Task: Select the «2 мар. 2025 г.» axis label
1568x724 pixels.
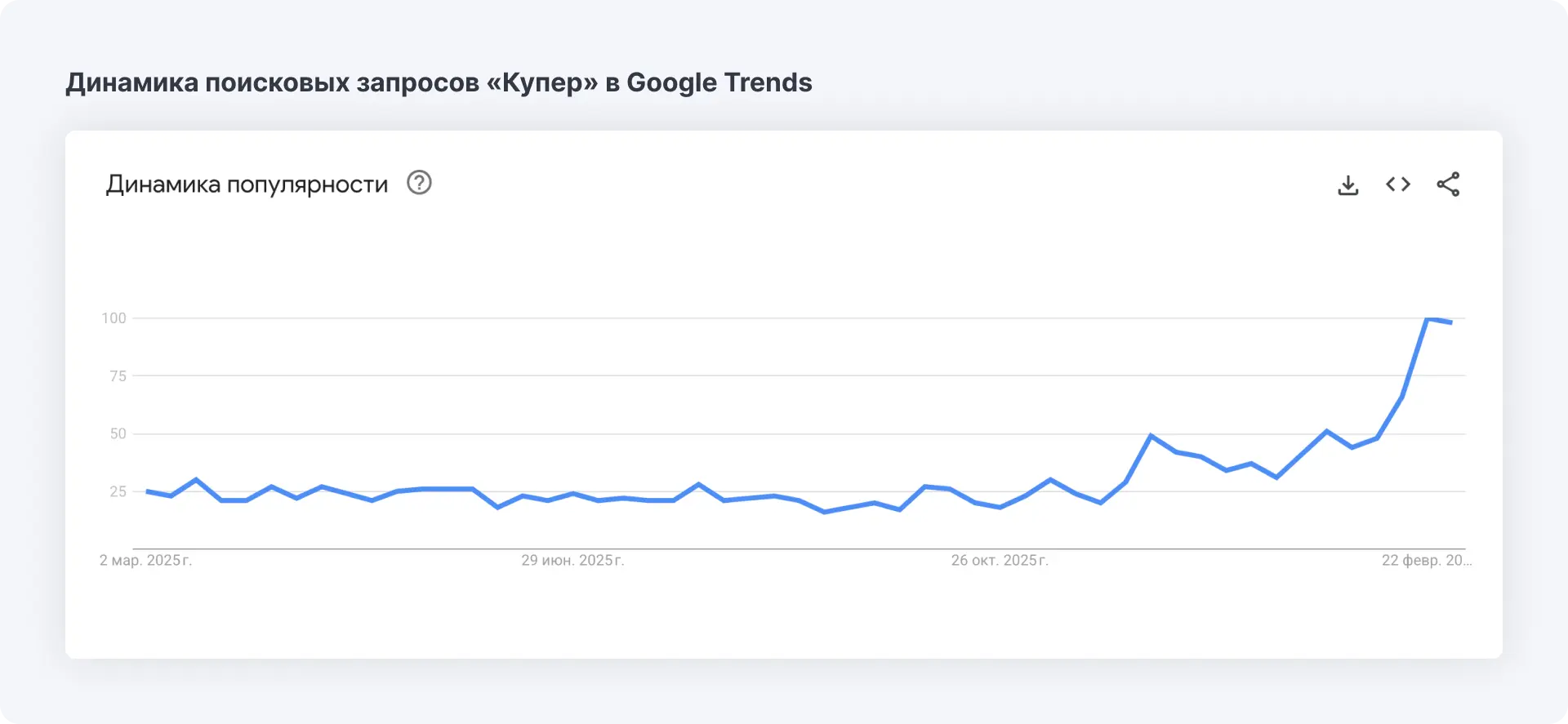Action: point(145,561)
